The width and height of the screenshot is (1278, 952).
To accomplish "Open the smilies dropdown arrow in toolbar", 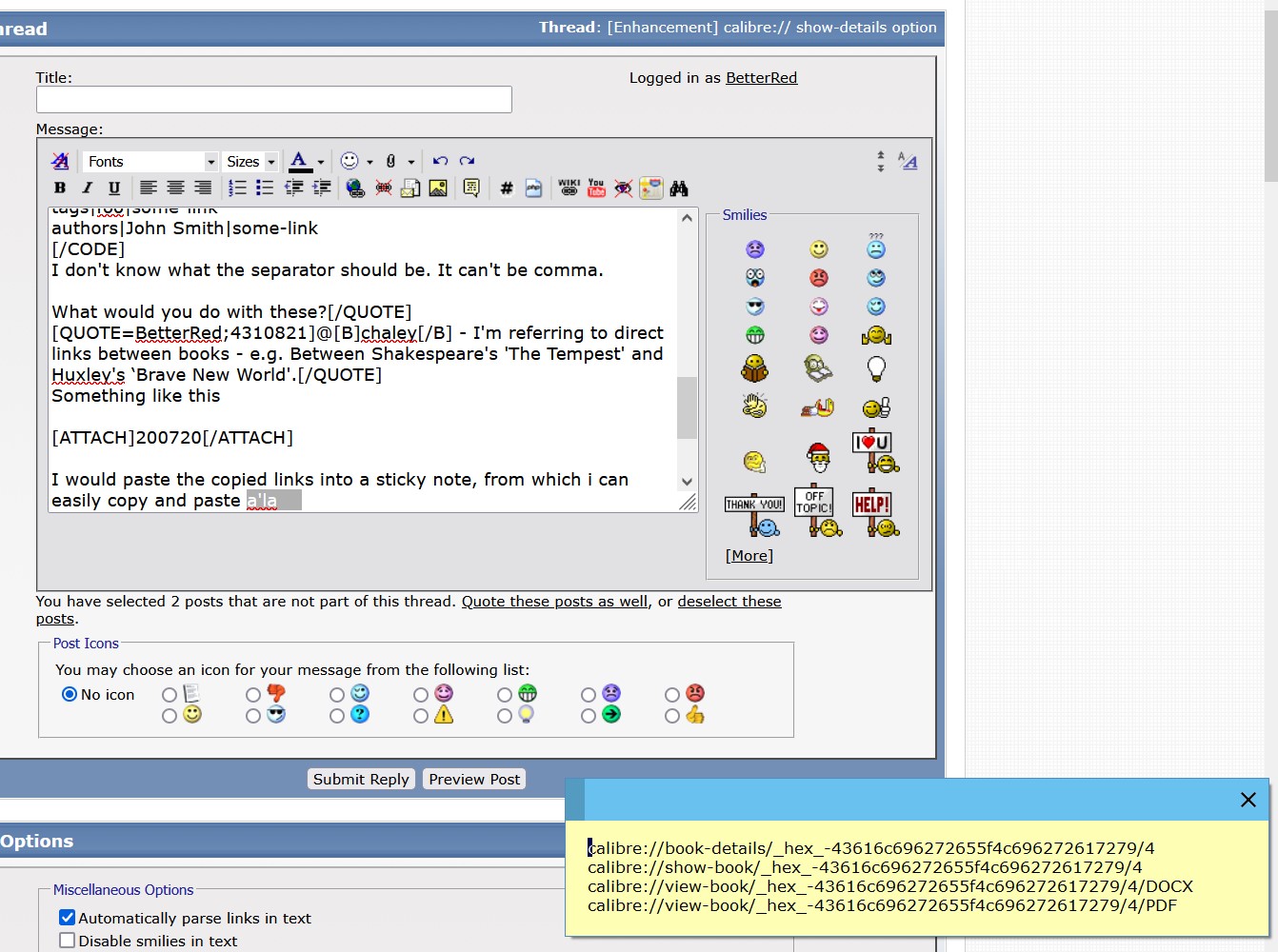I will [369, 162].
